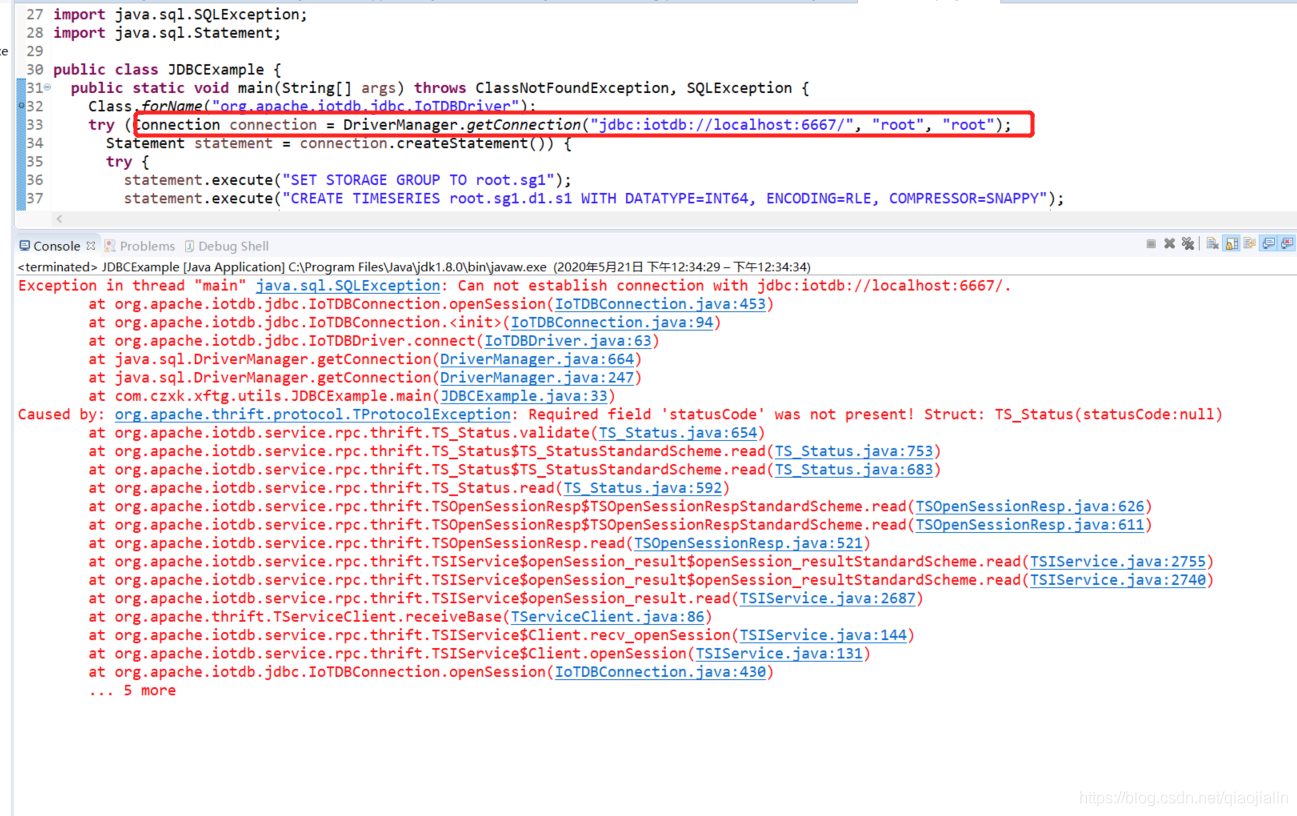Open JDBCExample.java:33 stack trace link
This screenshot has width=1297, height=816.
point(524,396)
